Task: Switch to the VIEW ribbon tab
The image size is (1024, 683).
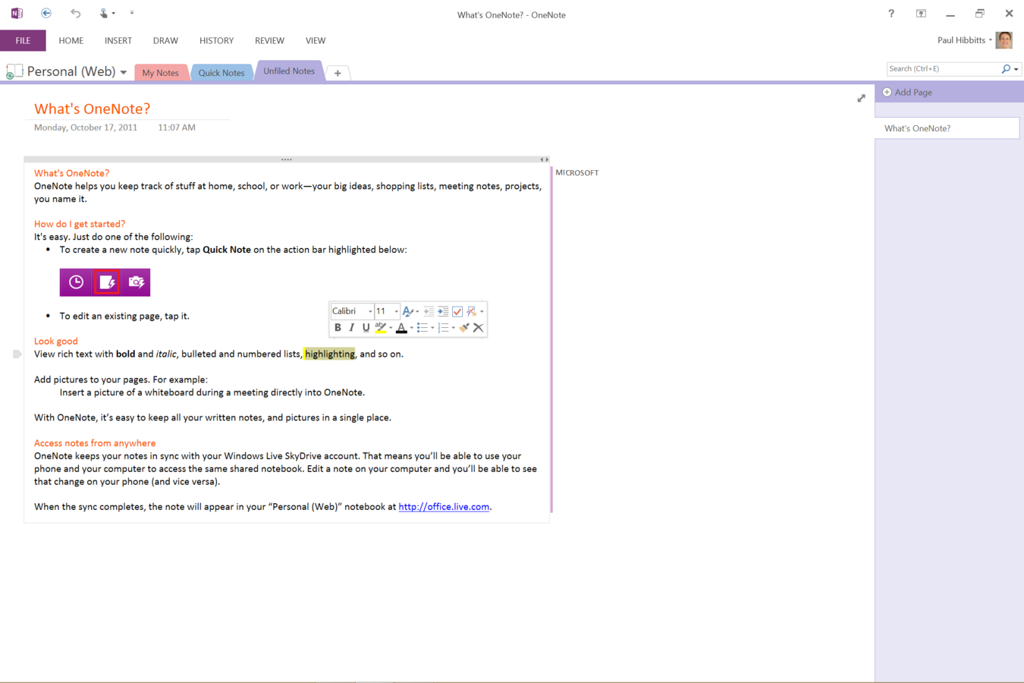Action: click(315, 40)
